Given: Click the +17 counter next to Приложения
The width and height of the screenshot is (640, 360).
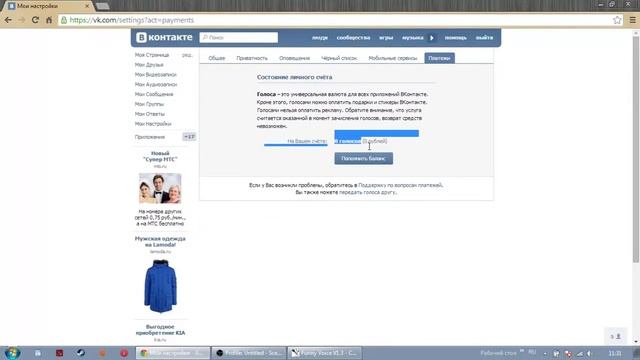Looking at the screenshot, I should pos(189,137).
